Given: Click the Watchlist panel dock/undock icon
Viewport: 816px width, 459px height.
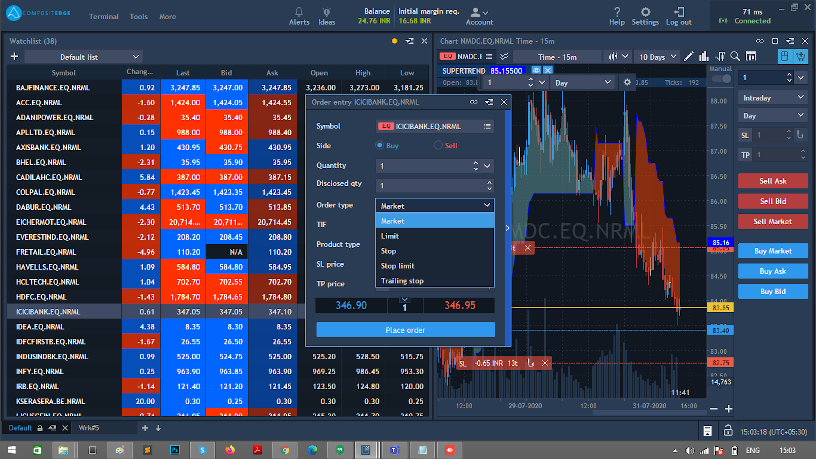Looking at the screenshot, I should coord(410,41).
